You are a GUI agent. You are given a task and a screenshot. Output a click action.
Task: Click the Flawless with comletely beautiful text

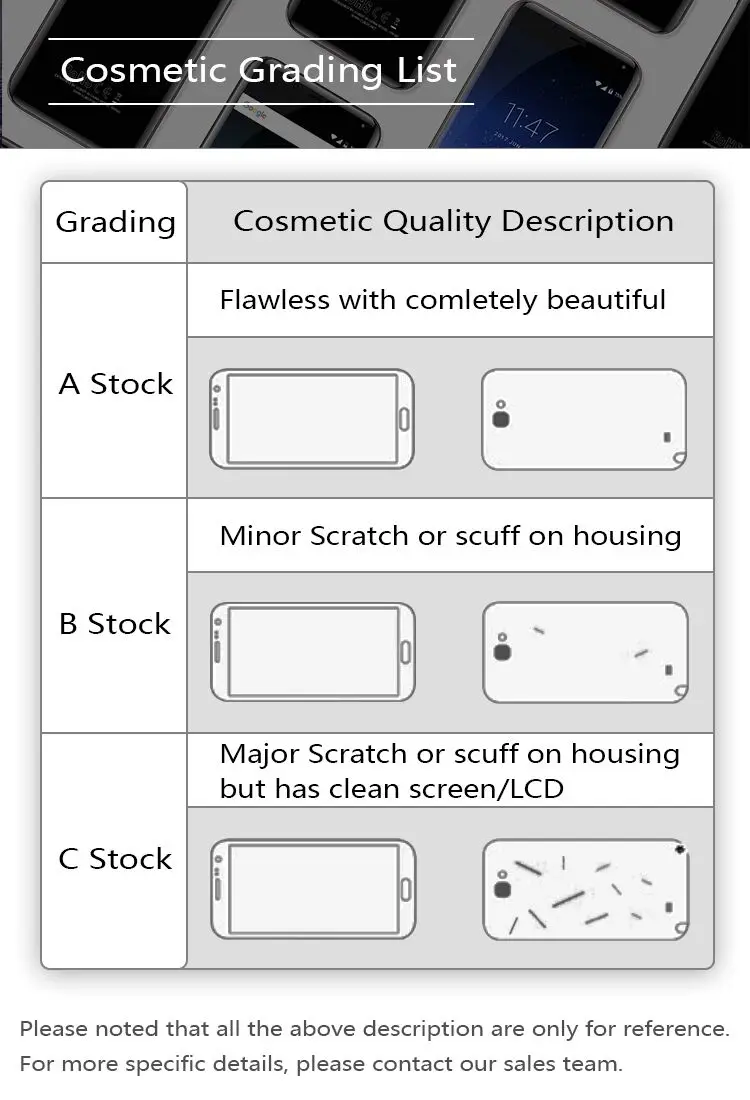(x=443, y=300)
